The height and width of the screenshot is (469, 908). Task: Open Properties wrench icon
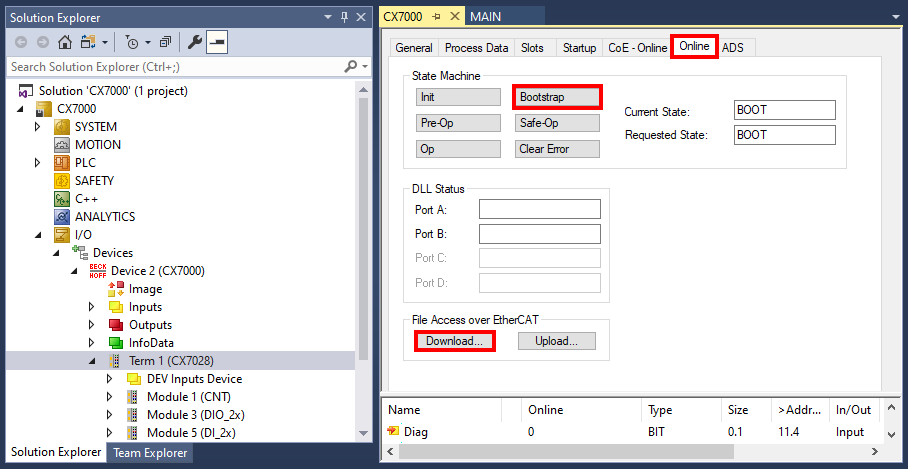click(x=195, y=42)
